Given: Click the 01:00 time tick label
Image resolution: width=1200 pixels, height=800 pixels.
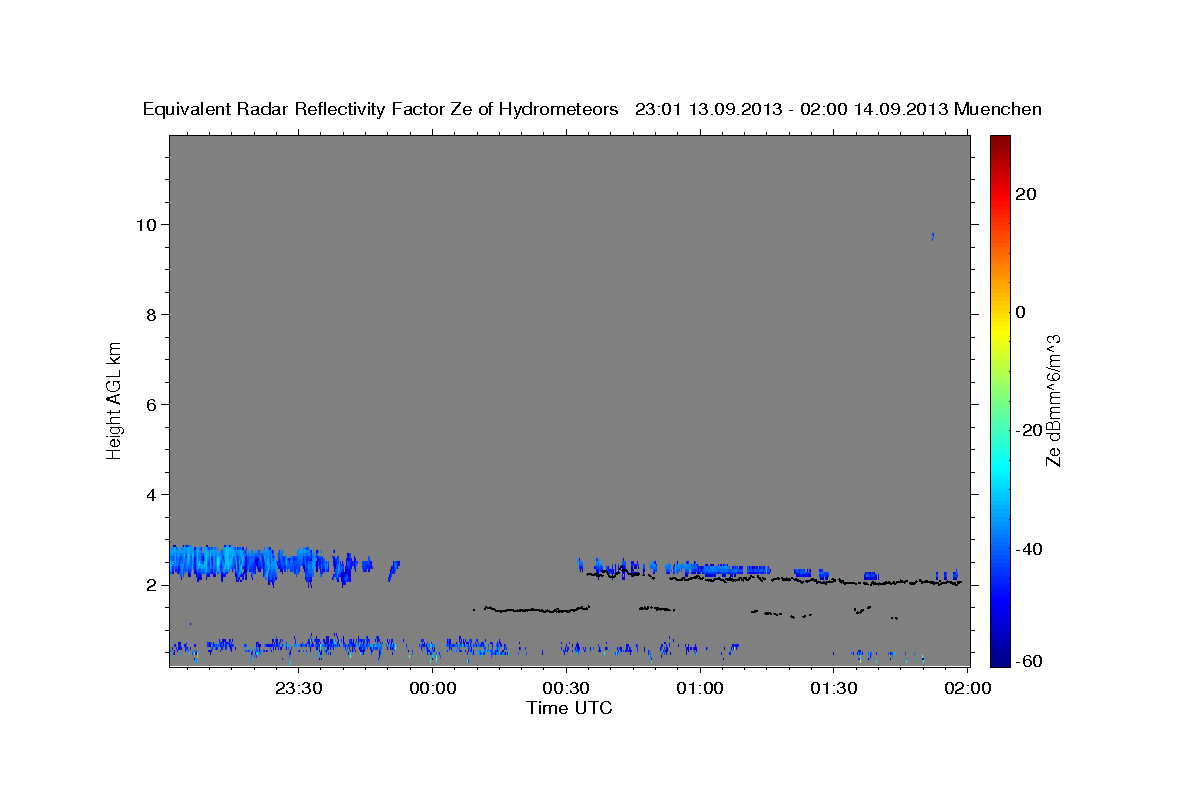Looking at the screenshot, I should tap(699, 689).
